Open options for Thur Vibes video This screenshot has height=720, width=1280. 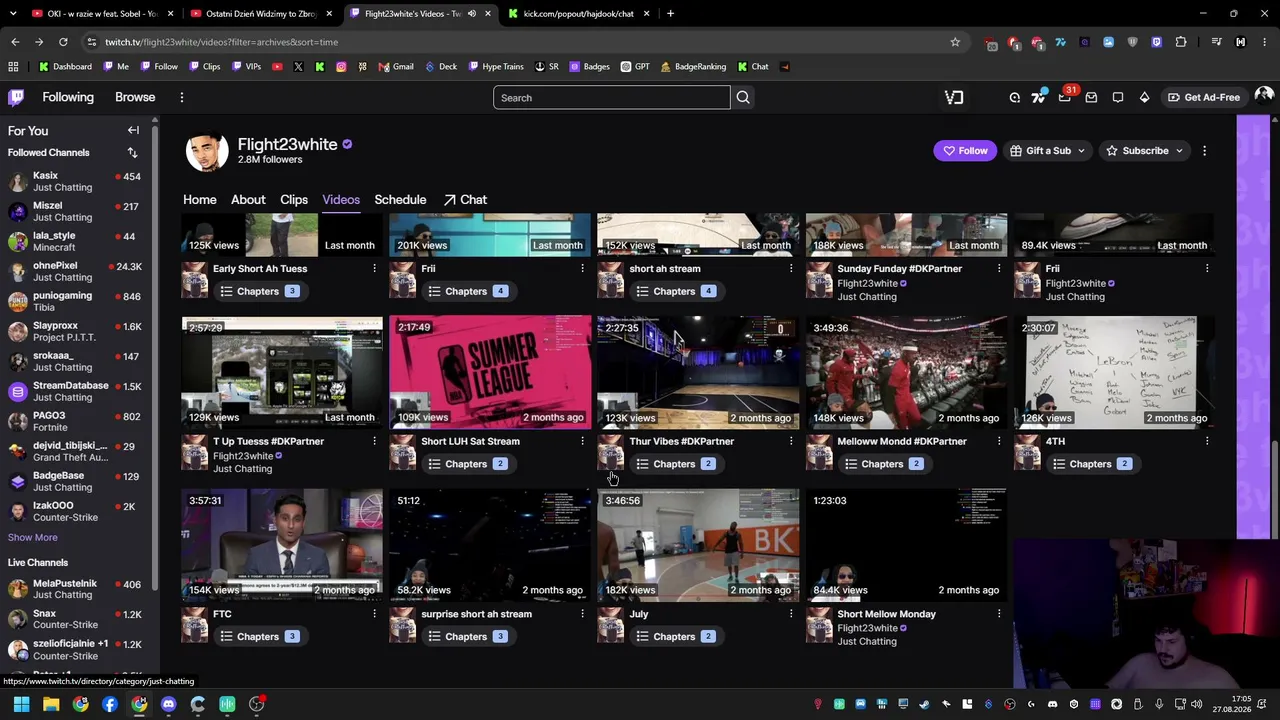pyautogui.click(x=790, y=441)
